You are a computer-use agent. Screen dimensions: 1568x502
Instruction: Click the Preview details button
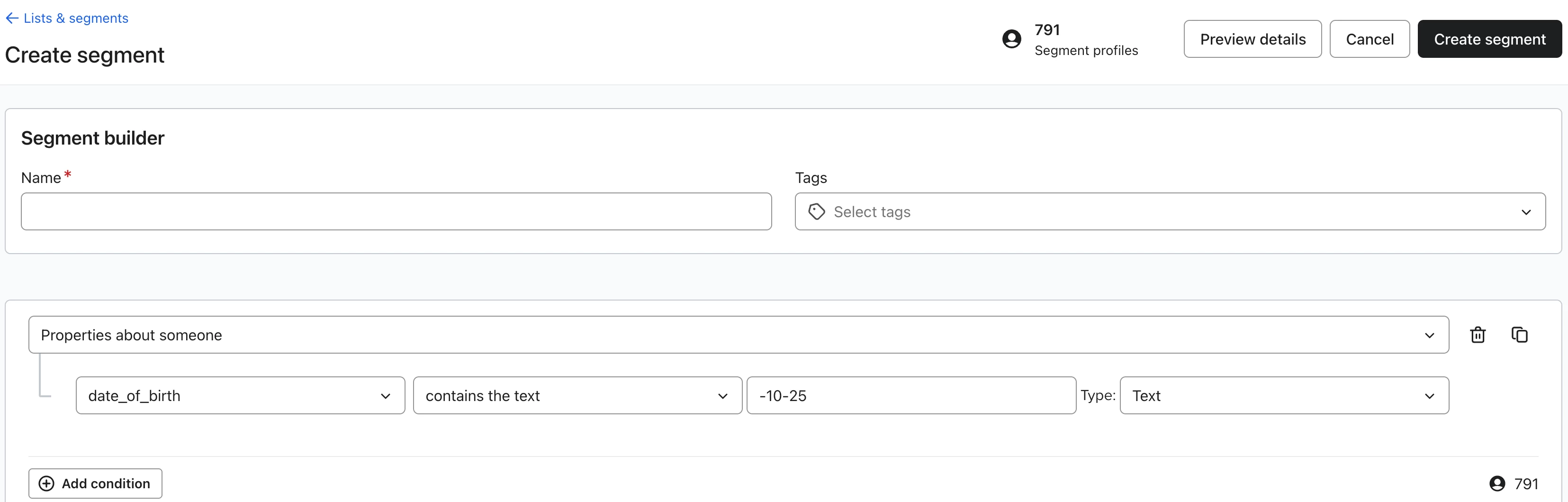coord(1252,39)
